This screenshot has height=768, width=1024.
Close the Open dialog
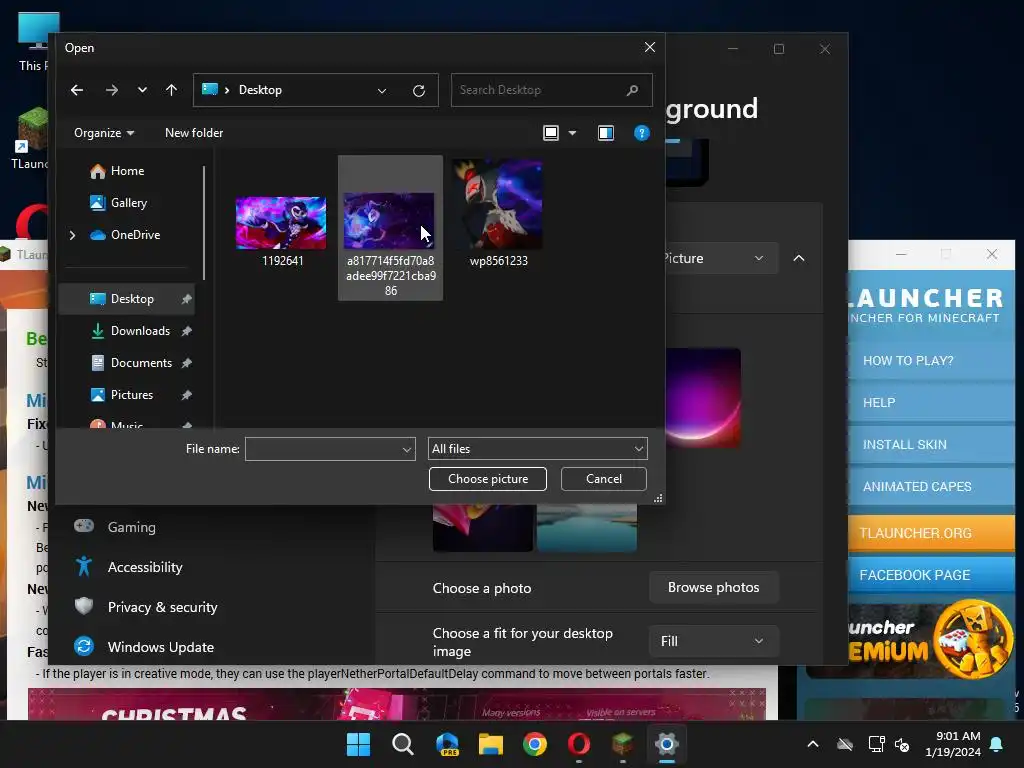click(x=650, y=47)
